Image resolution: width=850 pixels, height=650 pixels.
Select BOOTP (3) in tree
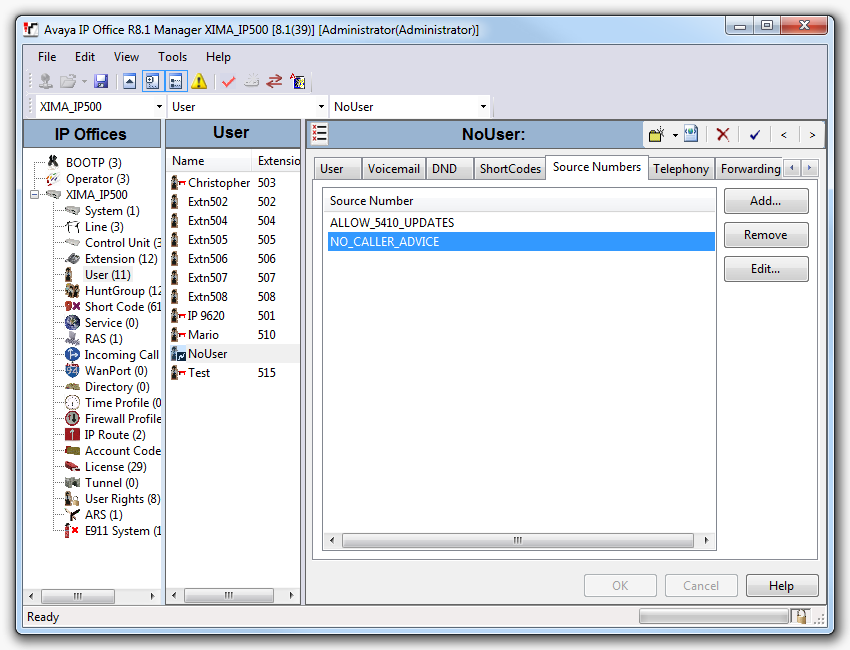[x=93, y=163]
